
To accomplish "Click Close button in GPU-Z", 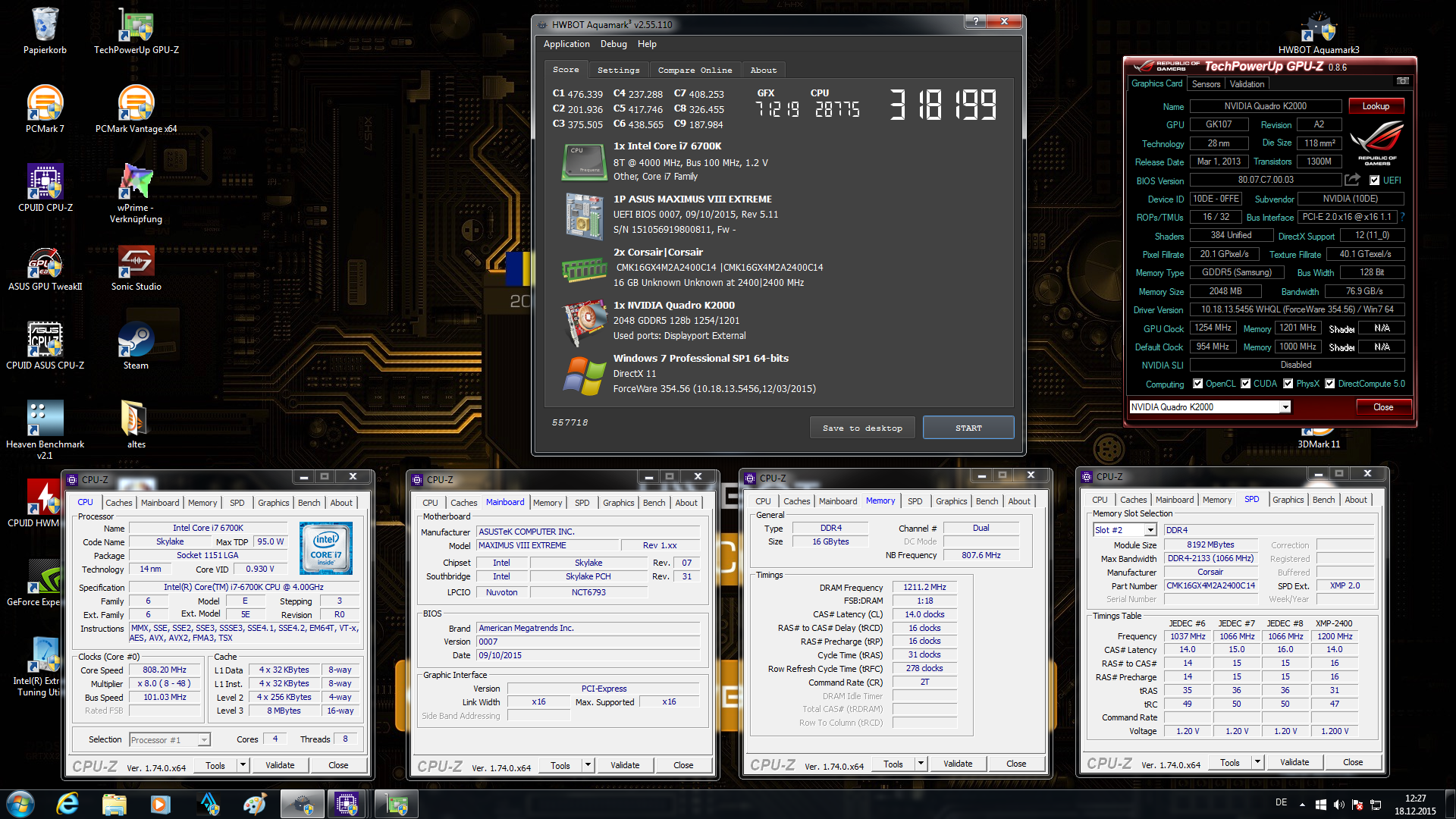I will click(1383, 407).
